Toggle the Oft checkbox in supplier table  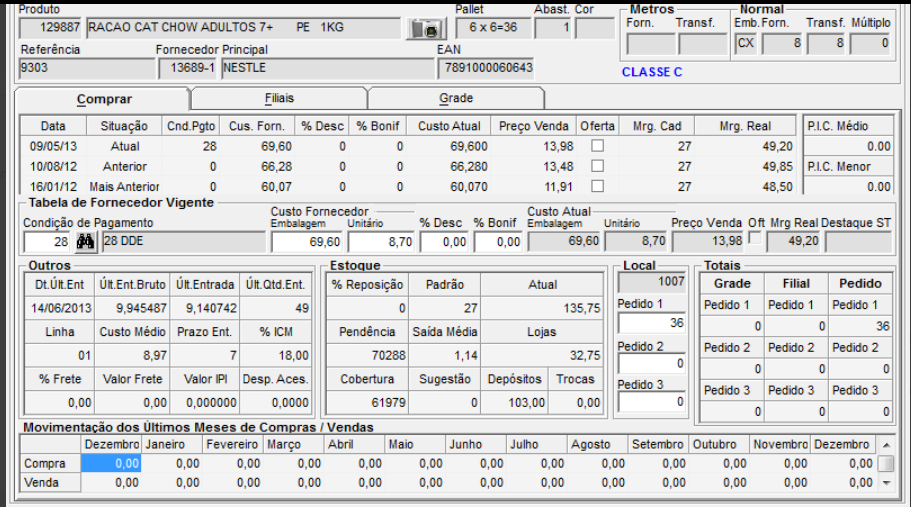pos(755,238)
